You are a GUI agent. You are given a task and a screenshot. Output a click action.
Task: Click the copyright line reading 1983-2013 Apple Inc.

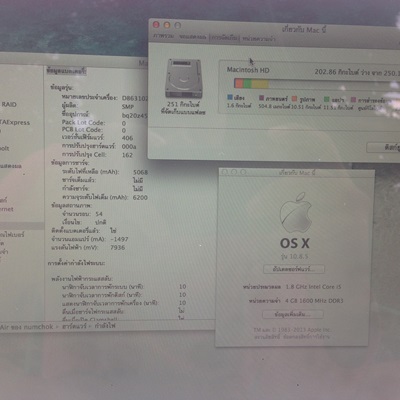292,330
